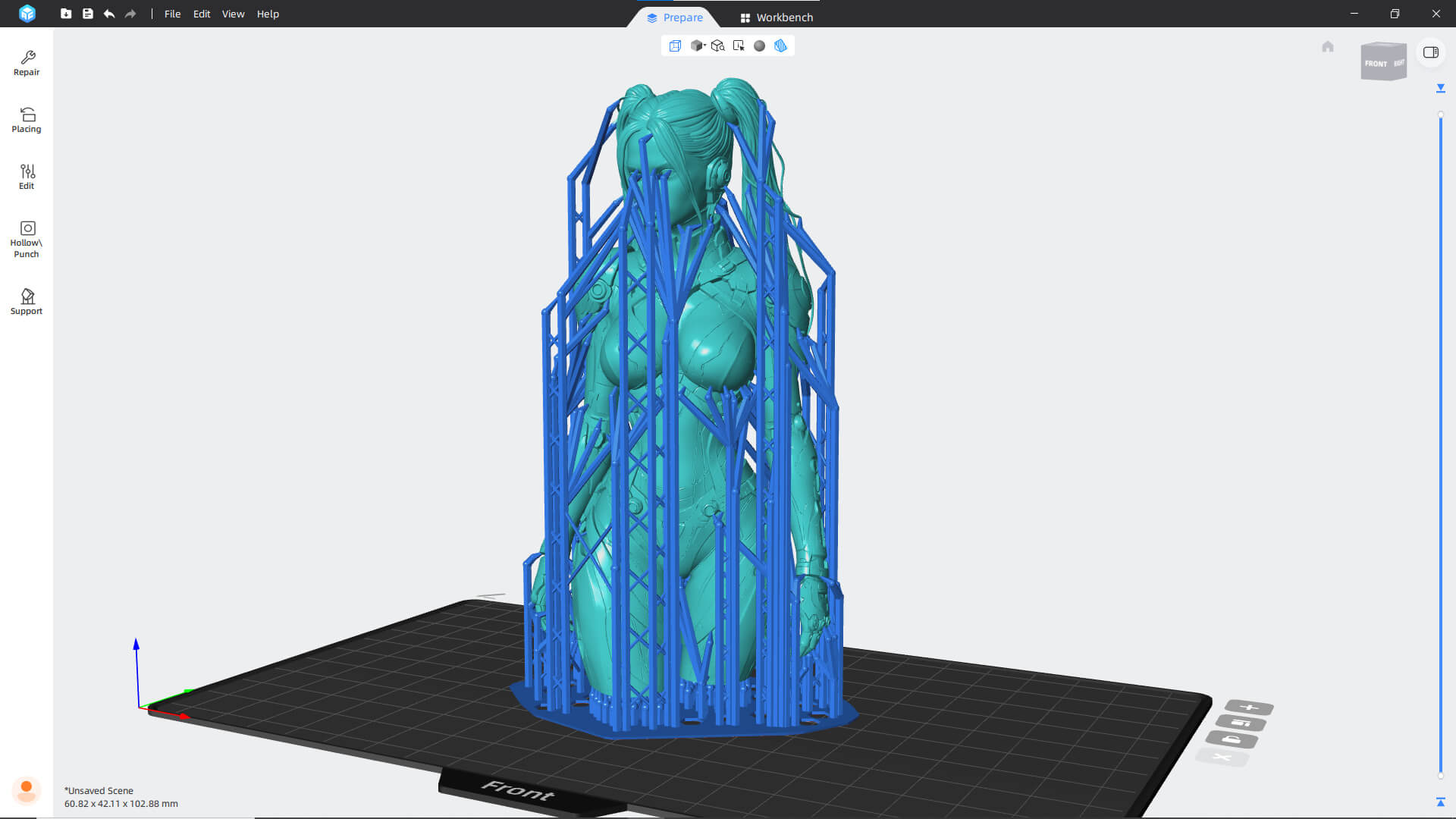Toggle the blue sliced model view
Image resolution: width=1456 pixels, height=819 pixels.
780,45
